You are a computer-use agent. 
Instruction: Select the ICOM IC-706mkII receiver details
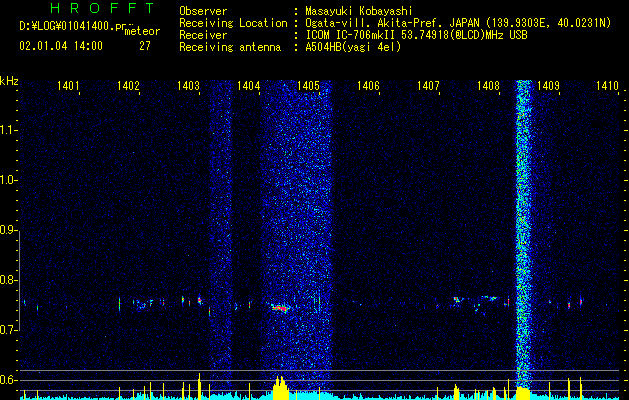coord(416,35)
